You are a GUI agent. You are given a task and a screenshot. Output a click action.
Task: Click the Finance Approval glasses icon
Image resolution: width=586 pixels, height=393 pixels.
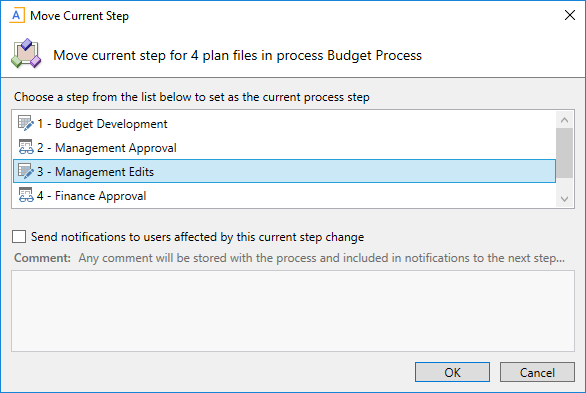25,195
